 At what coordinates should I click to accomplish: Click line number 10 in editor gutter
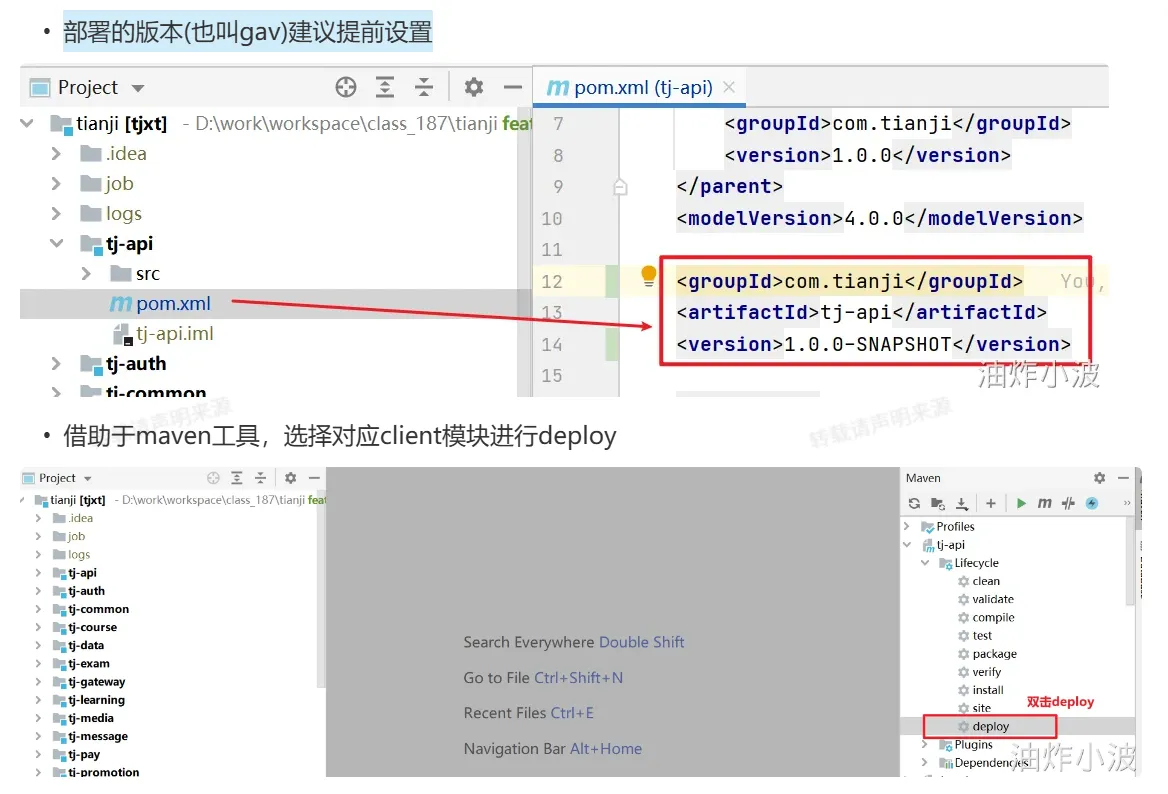pyautogui.click(x=552, y=218)
